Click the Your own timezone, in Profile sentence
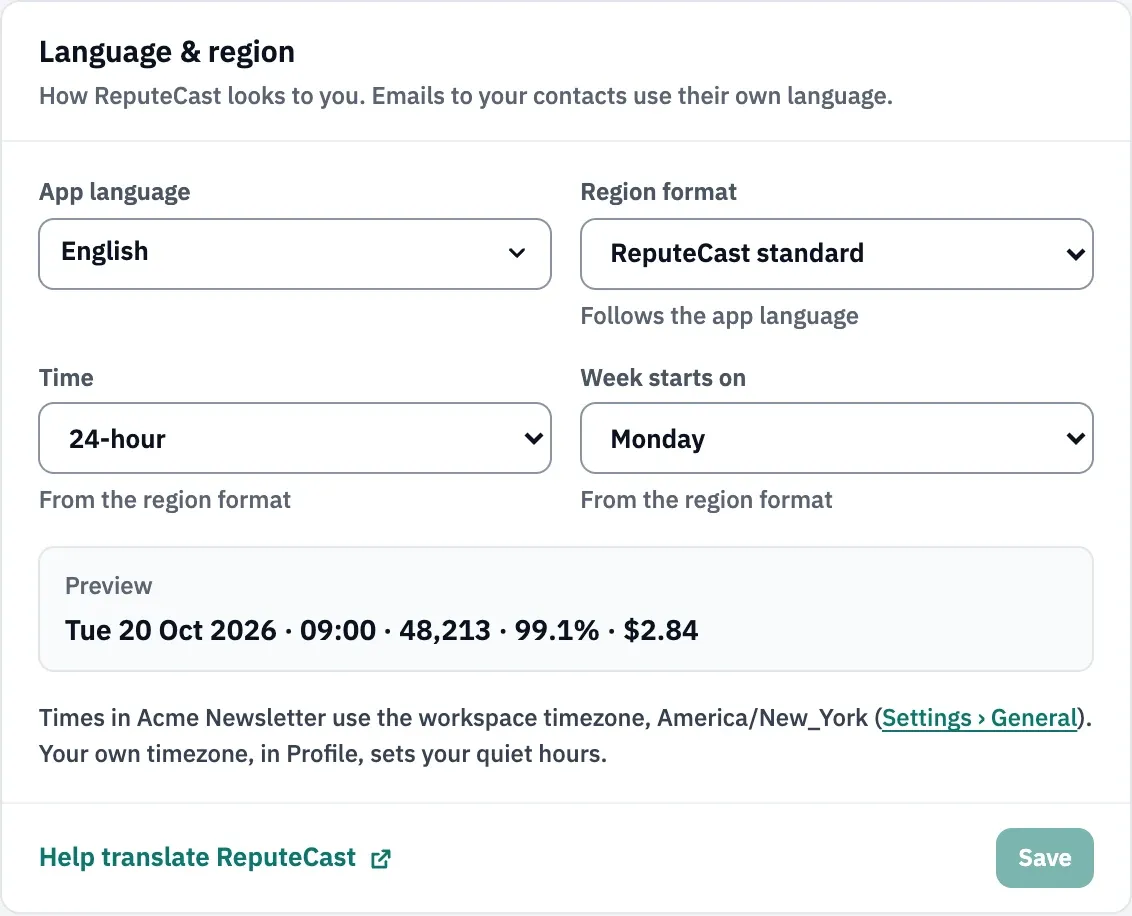This screenshot has height=916, width=1132. click(323, 754)
